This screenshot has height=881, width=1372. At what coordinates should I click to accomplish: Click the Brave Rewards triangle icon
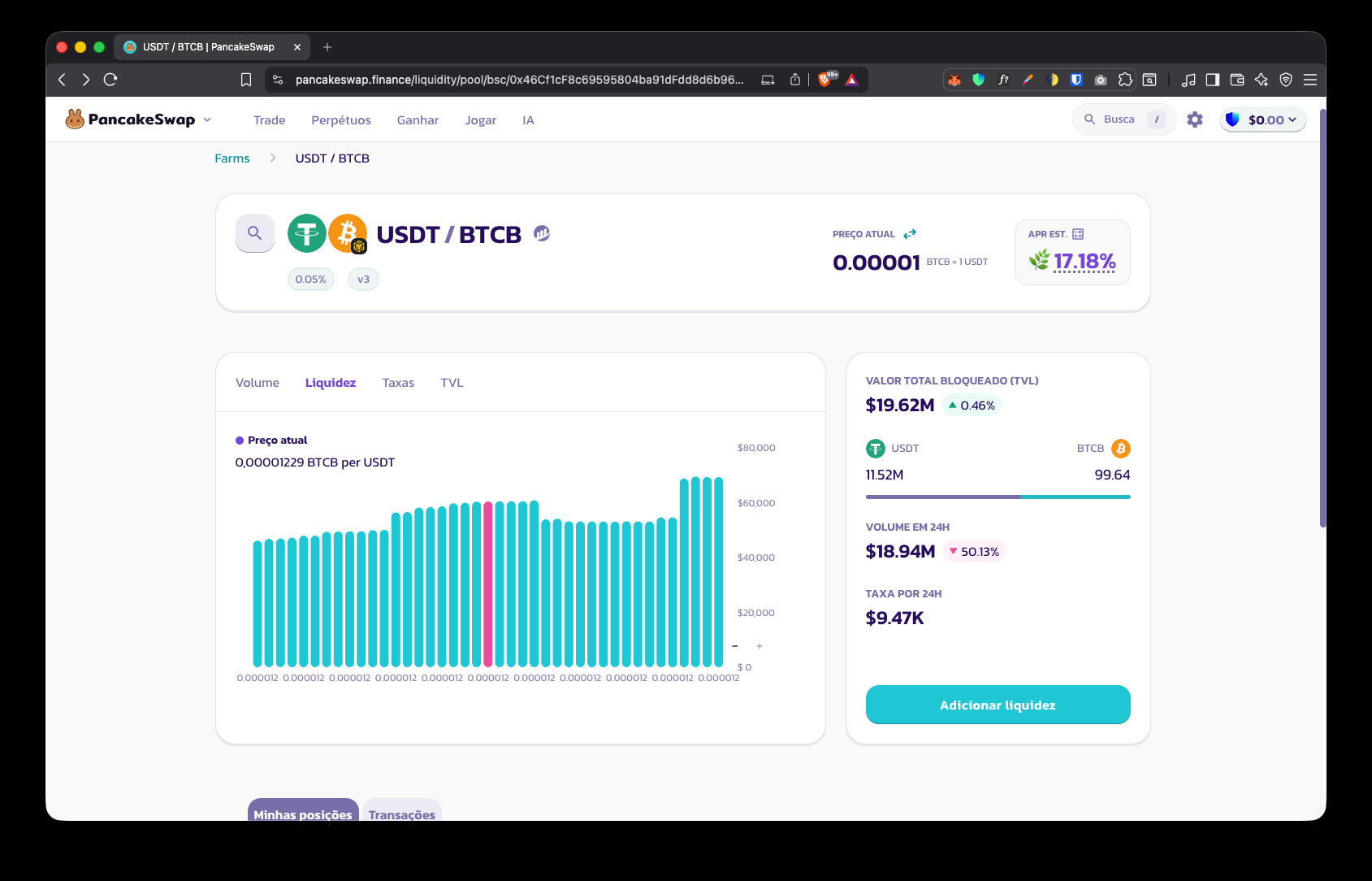point(852,80)
